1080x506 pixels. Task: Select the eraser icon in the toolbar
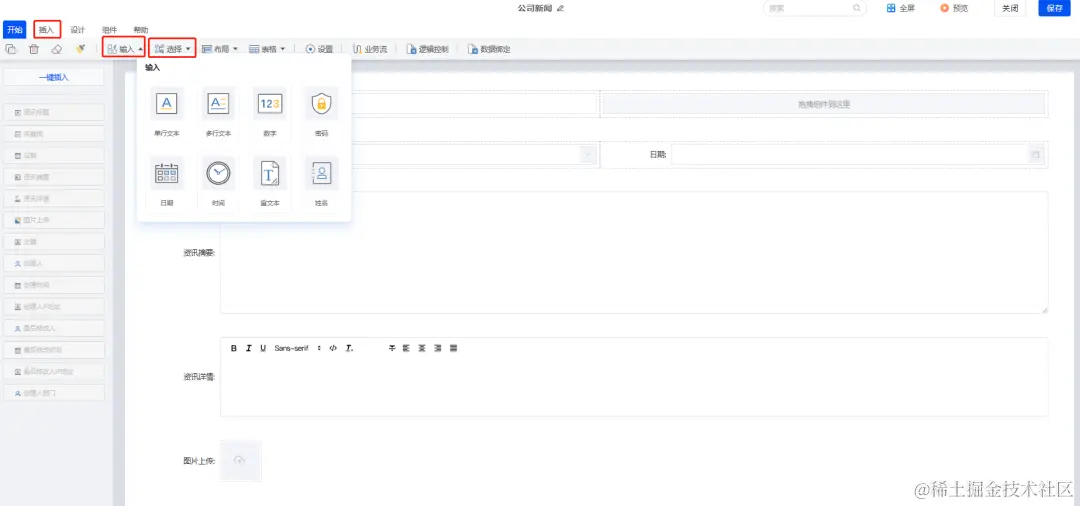click(57, 49)
